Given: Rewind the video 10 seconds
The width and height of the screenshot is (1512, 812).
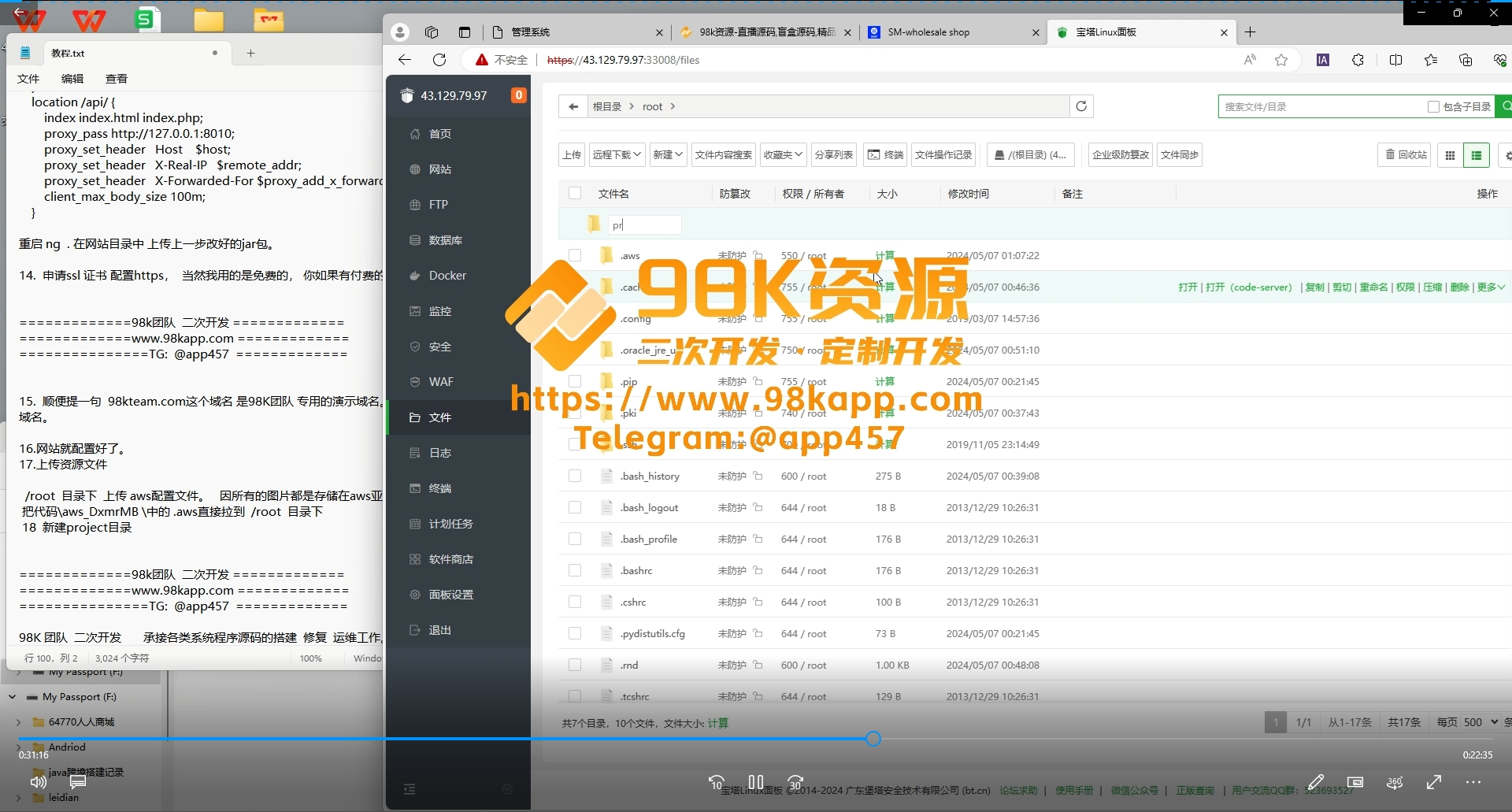Looking at the screenshot, I should [x=717, y=782].
